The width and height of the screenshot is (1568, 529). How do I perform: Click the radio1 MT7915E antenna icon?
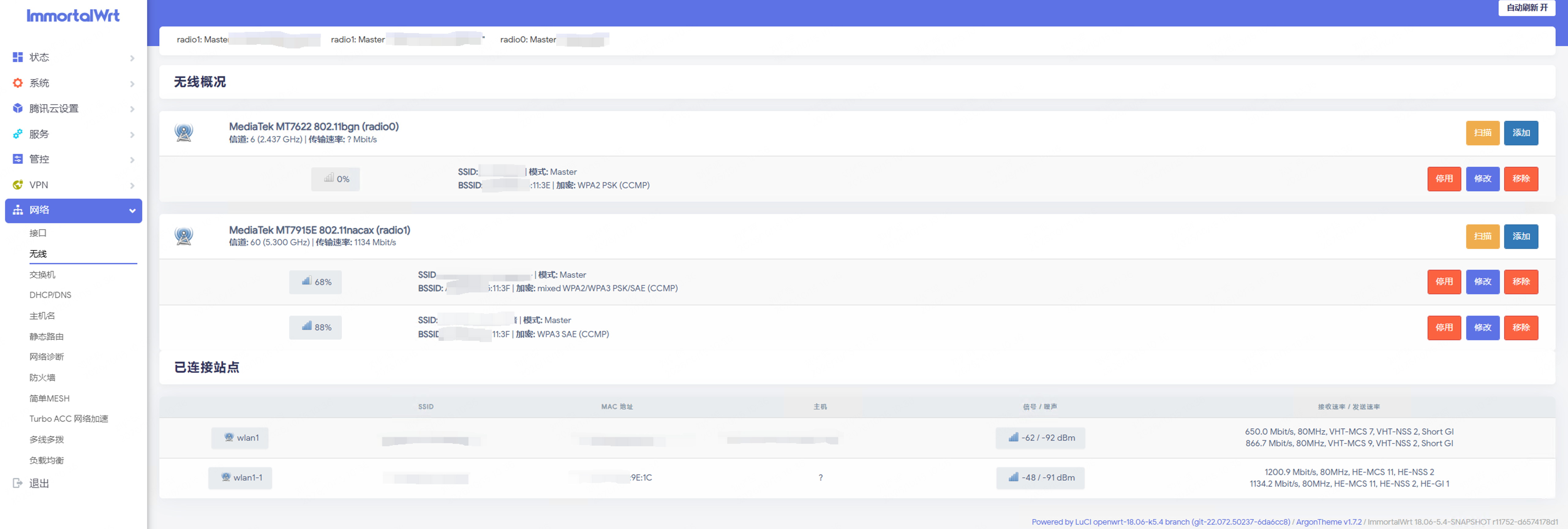(184, 236)
